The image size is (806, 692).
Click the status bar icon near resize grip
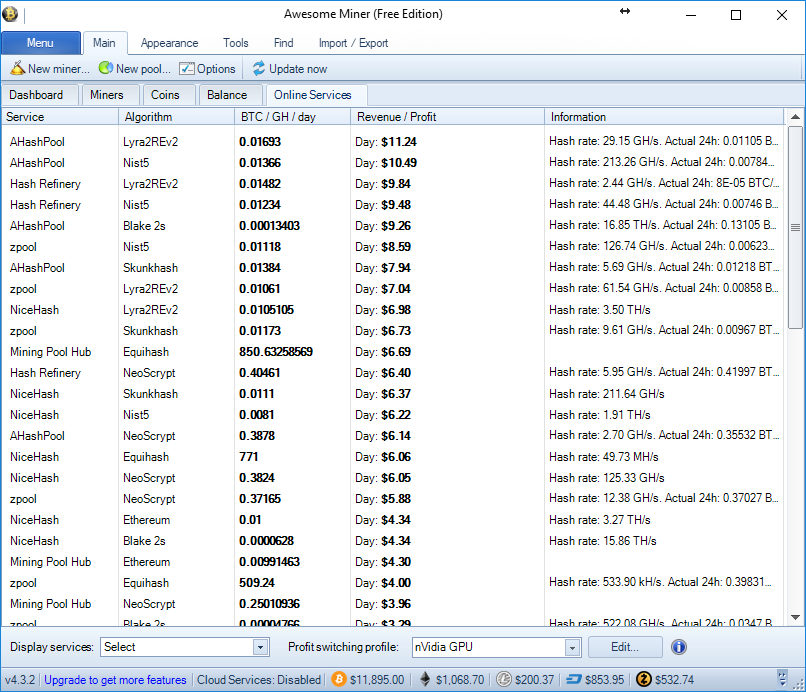coord(782,679)
